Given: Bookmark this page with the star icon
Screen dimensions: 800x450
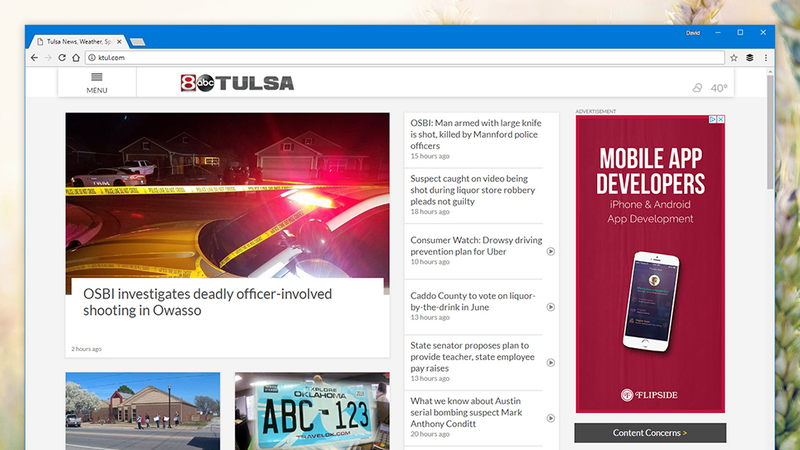Looking at the screenshot, I should [x=734, y=58].
